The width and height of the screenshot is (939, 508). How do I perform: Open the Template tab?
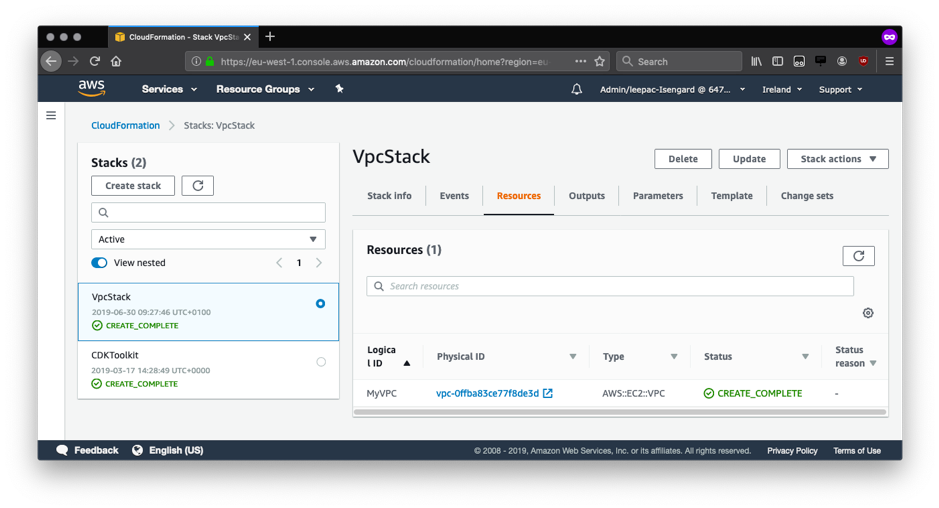pyautogui.click(x=731, y=195)
